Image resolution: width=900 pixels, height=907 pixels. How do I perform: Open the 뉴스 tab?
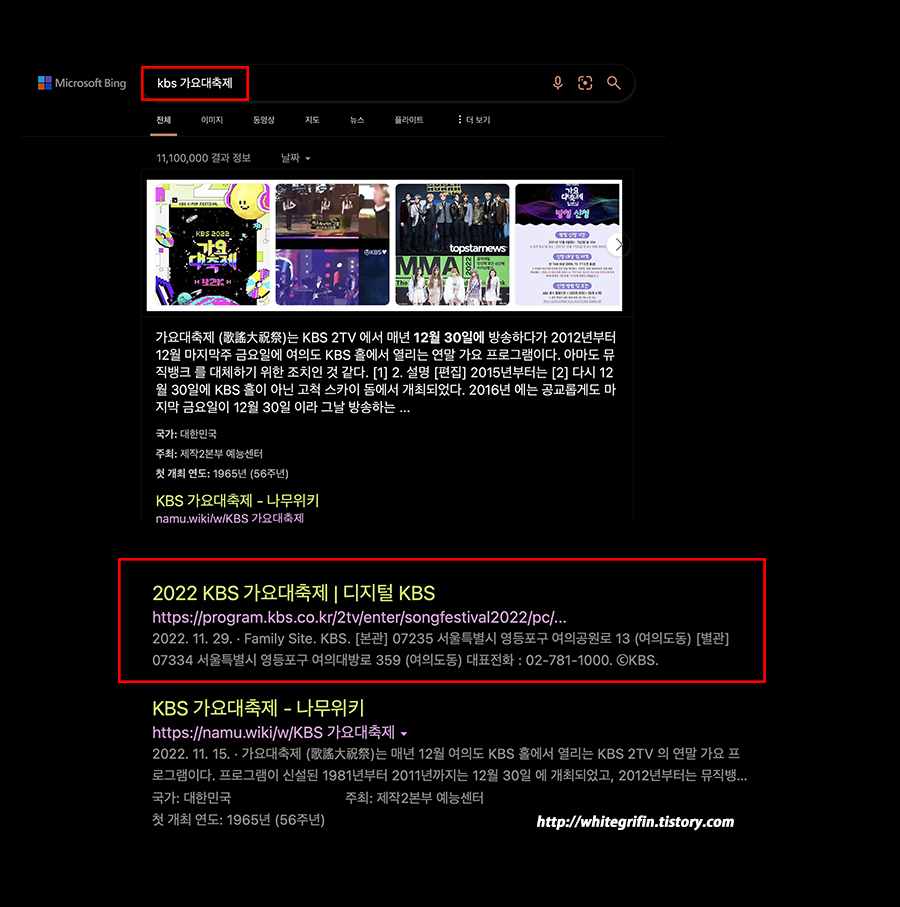pos(357,120)
